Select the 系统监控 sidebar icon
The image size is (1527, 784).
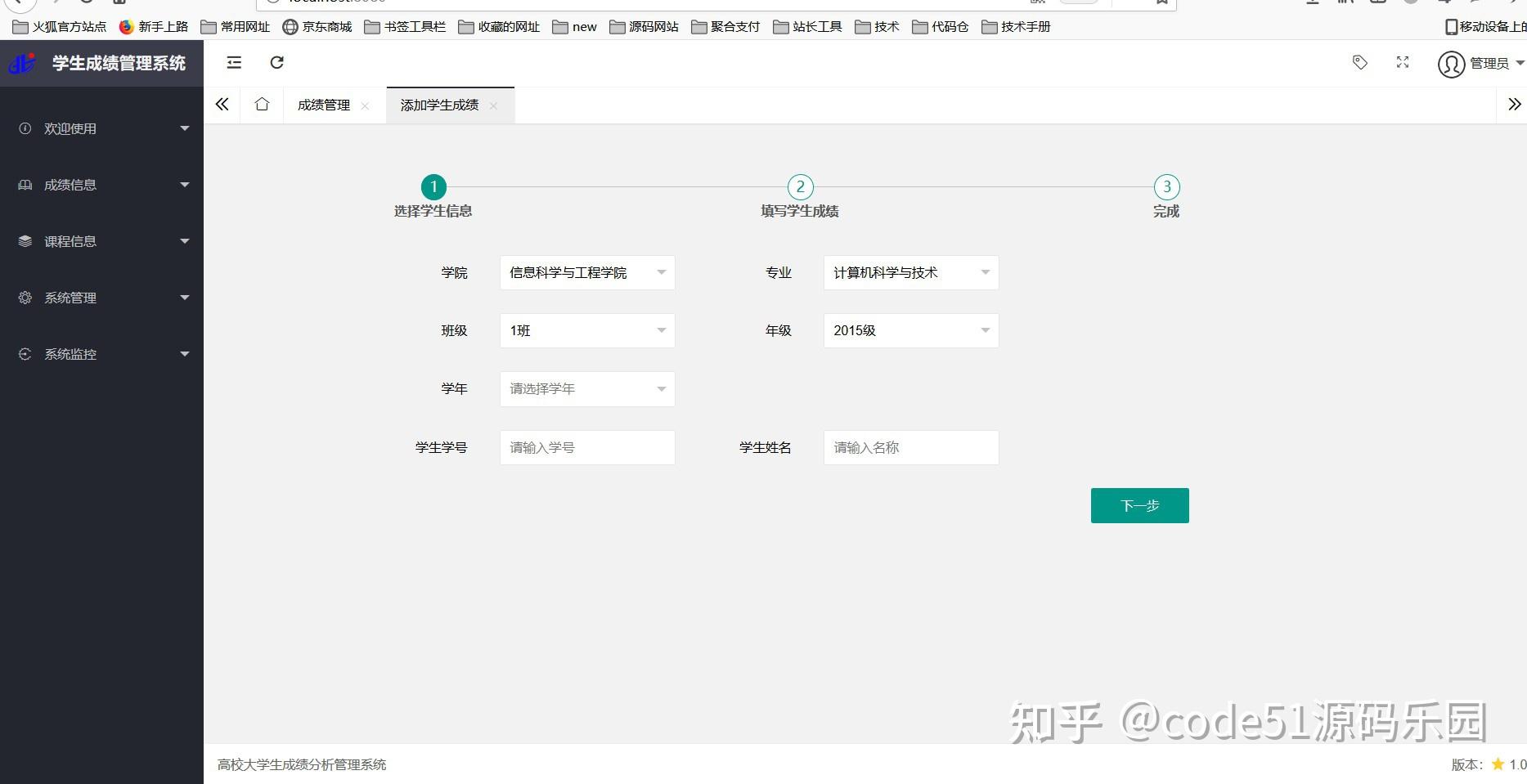pyautogui.click(x=24, y=354)
